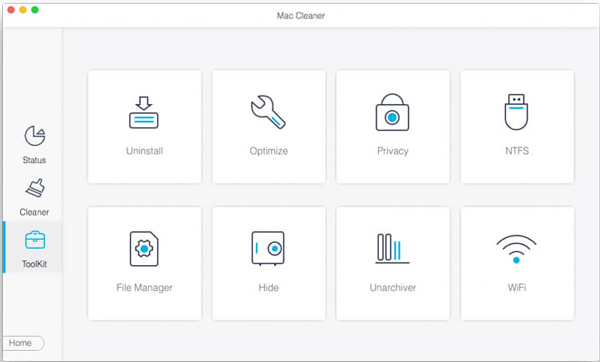Open the Privacy lock icon

(392, 113)
